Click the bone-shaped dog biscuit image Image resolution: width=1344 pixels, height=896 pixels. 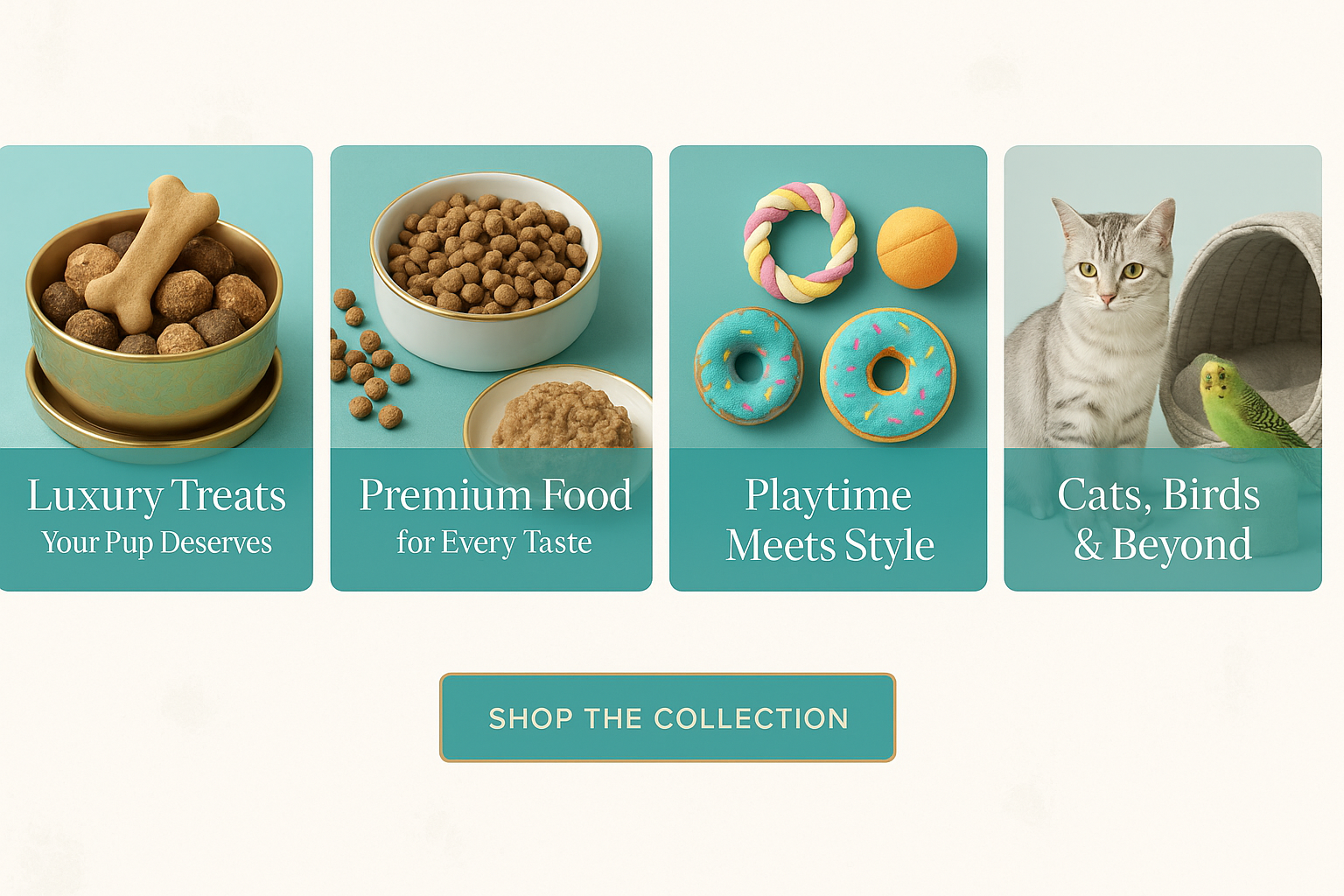(x=152, y=254)
